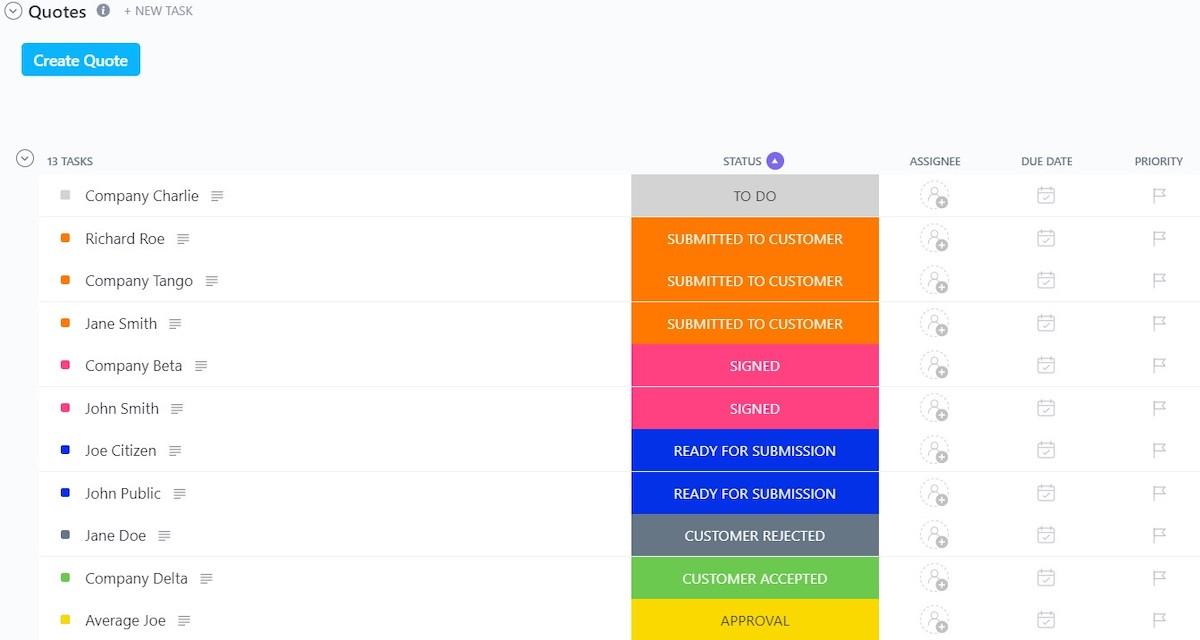Click the Create Quote button
Viewport: 1200px width, 640px height.
tap(81, 60)
